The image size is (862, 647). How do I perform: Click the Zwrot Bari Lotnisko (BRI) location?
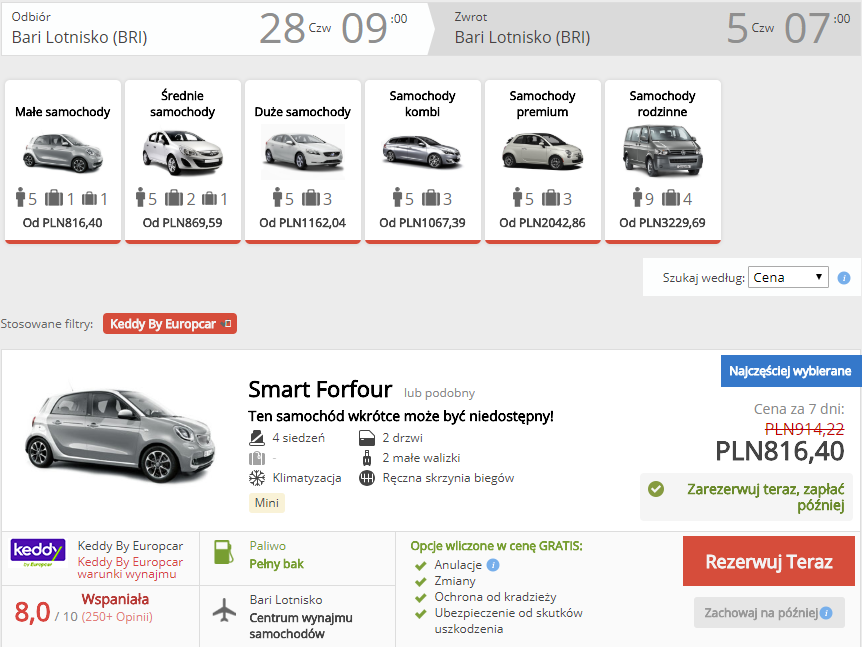click(x=522, y=37)
